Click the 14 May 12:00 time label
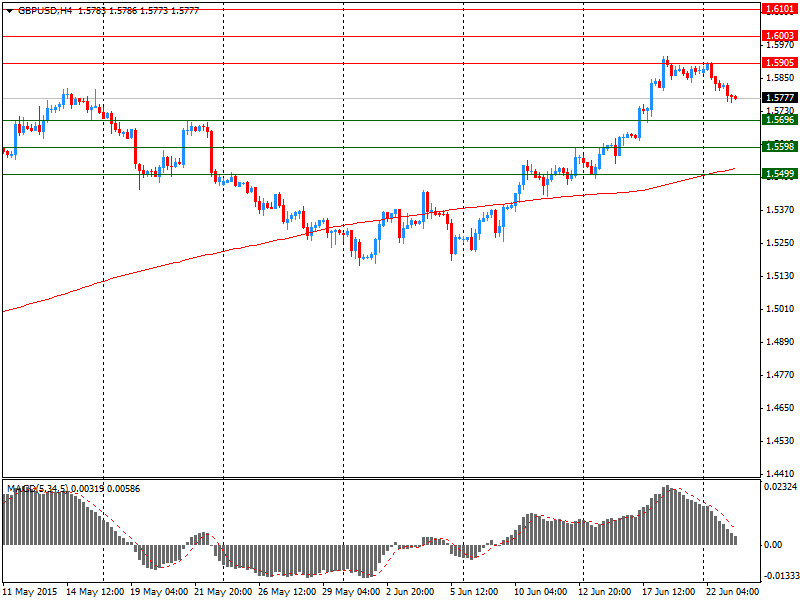The image size is (800, 600). tap(95, 592)
